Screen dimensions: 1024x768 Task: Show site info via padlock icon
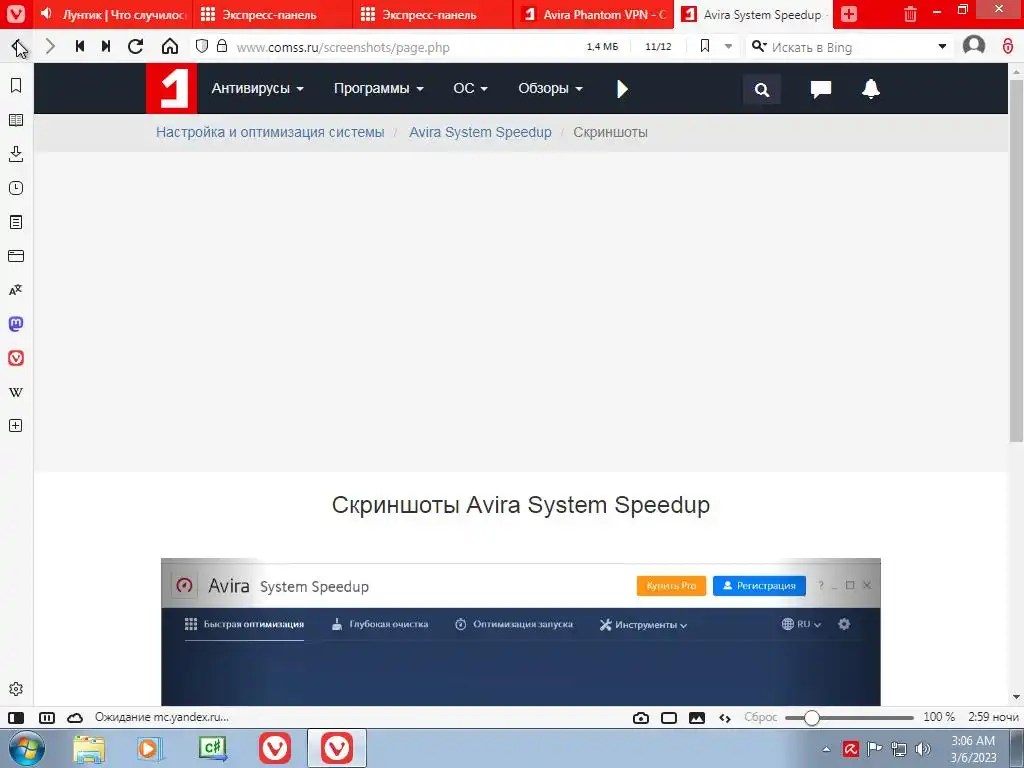222,46
